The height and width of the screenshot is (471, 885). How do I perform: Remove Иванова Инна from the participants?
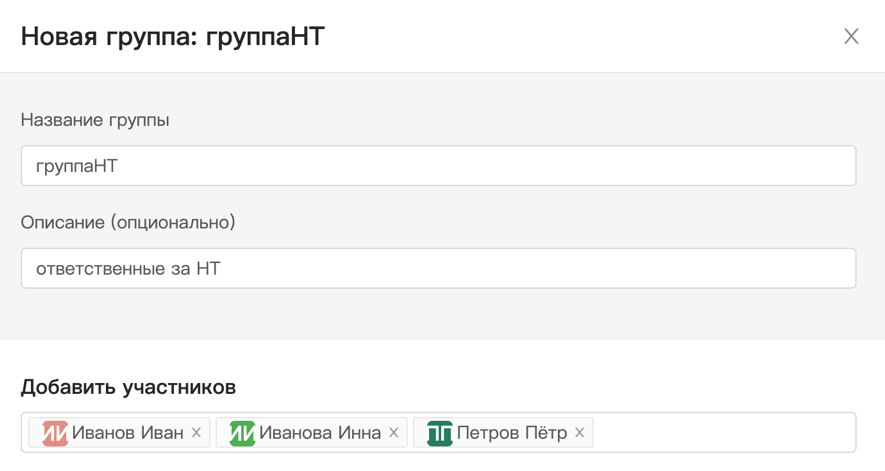[x=394, y=433]
